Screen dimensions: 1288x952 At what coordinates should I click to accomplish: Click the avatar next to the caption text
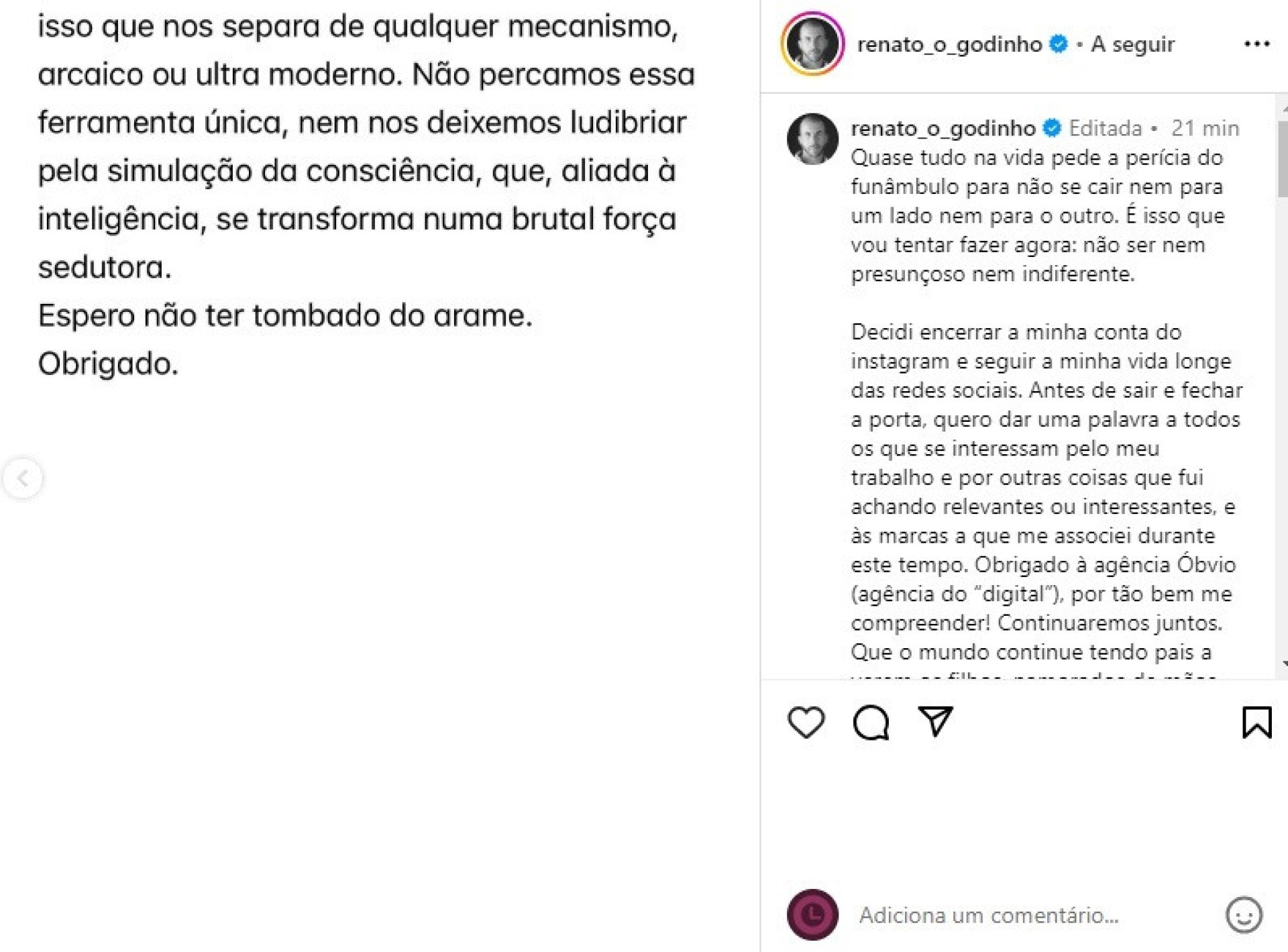point(813,129)
